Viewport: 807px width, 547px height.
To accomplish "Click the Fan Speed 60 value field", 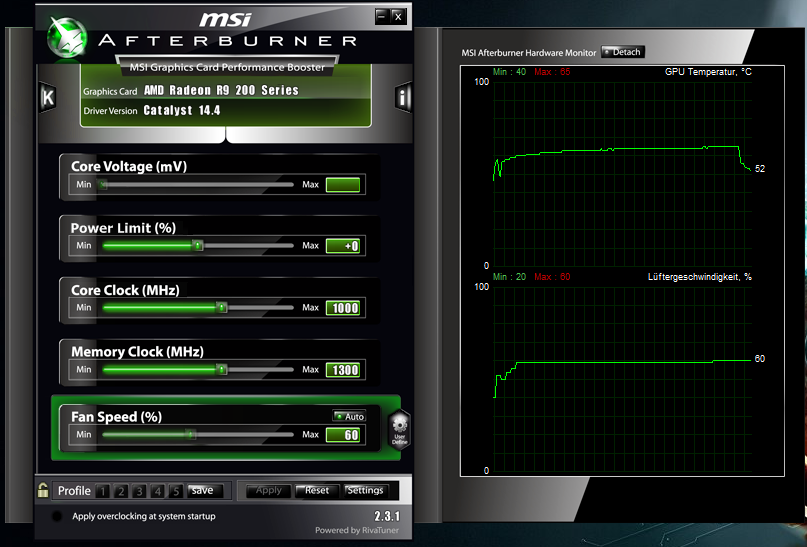I will point(343,435).
